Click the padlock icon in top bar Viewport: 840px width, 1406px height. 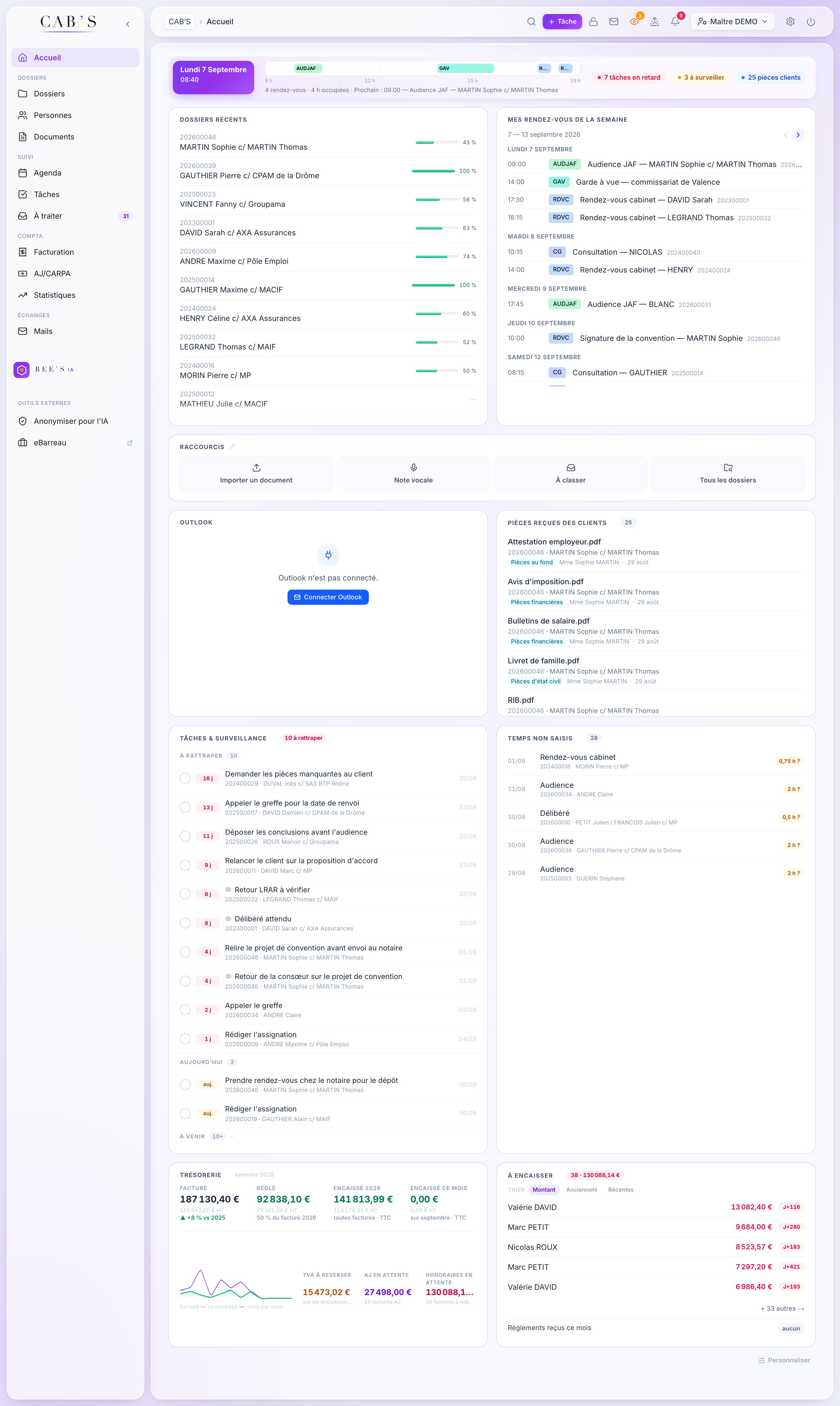click(x=593, y=22)
